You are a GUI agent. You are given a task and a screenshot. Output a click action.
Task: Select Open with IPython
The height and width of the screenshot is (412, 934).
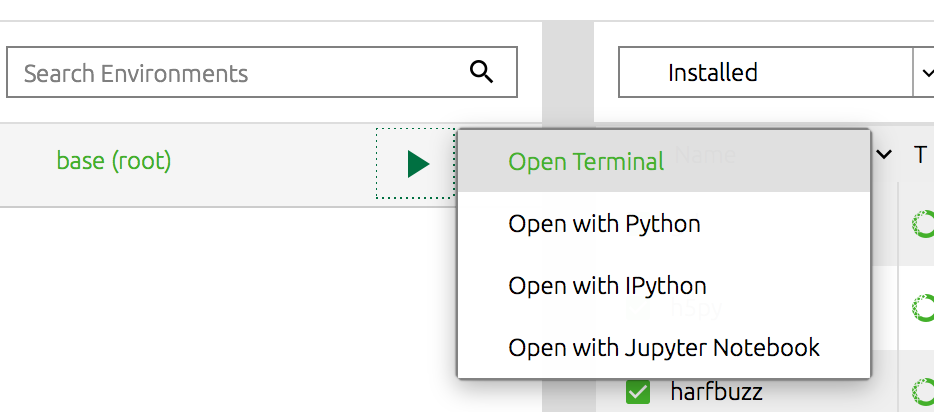tap(607, 286)
